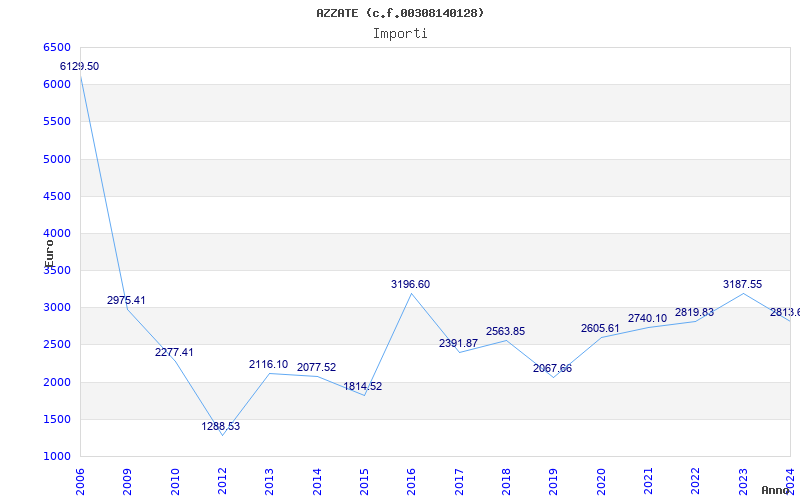Click the 2006 year axis label
Viewport: 800px width, 500px height.
point(80,482)
